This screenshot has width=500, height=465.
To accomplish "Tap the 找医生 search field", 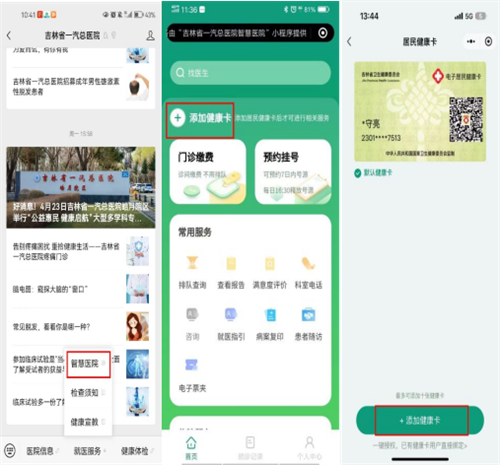I will tap(250, 73).
